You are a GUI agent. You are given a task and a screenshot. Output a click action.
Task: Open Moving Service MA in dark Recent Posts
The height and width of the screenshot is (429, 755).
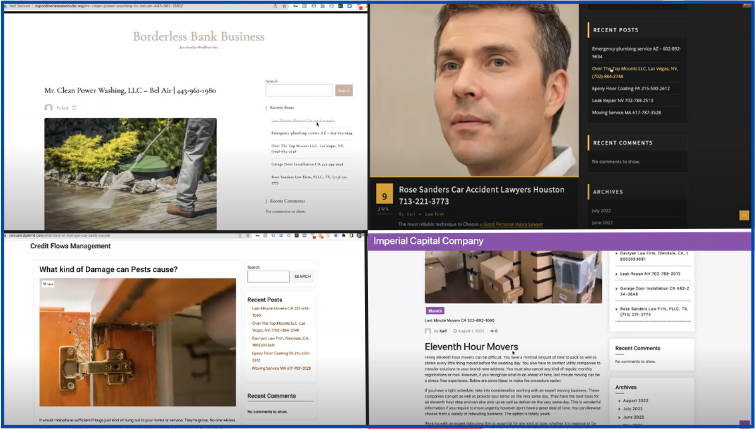tap(626, 113)
